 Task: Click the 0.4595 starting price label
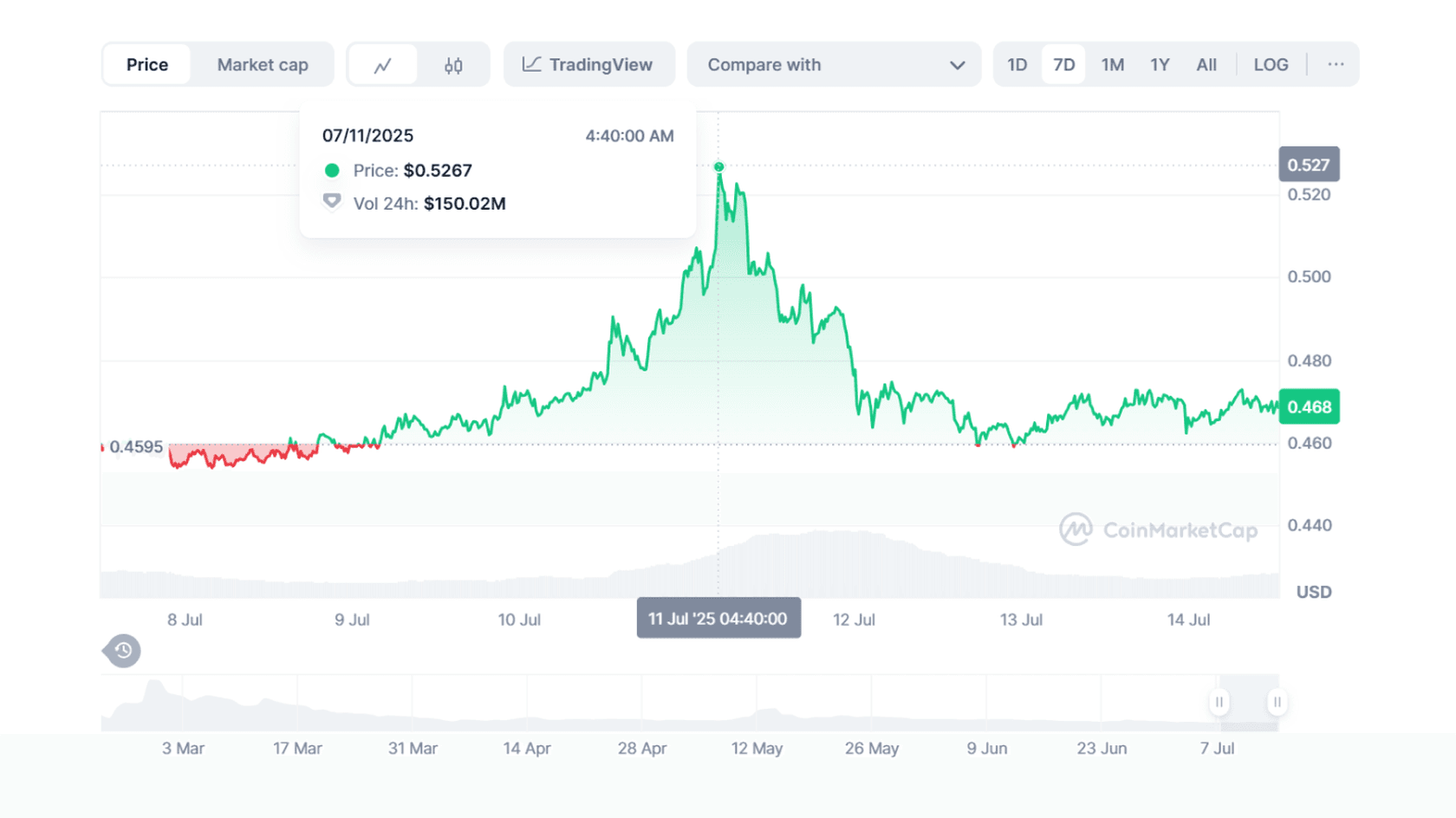[136, 447]
